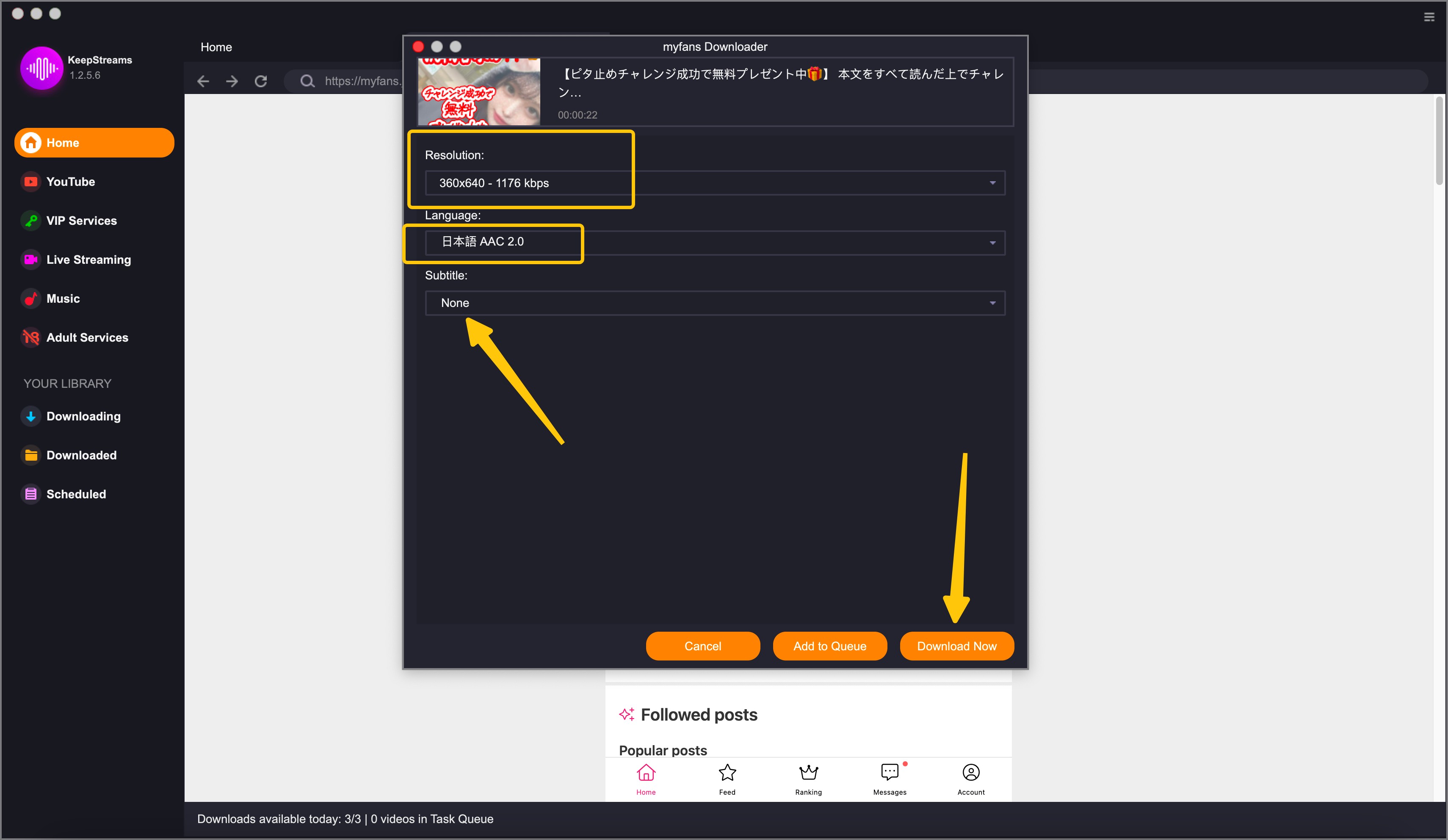Open myfans Ranking crown icon
1448x840 pixels.
click(x=809, y=773)
